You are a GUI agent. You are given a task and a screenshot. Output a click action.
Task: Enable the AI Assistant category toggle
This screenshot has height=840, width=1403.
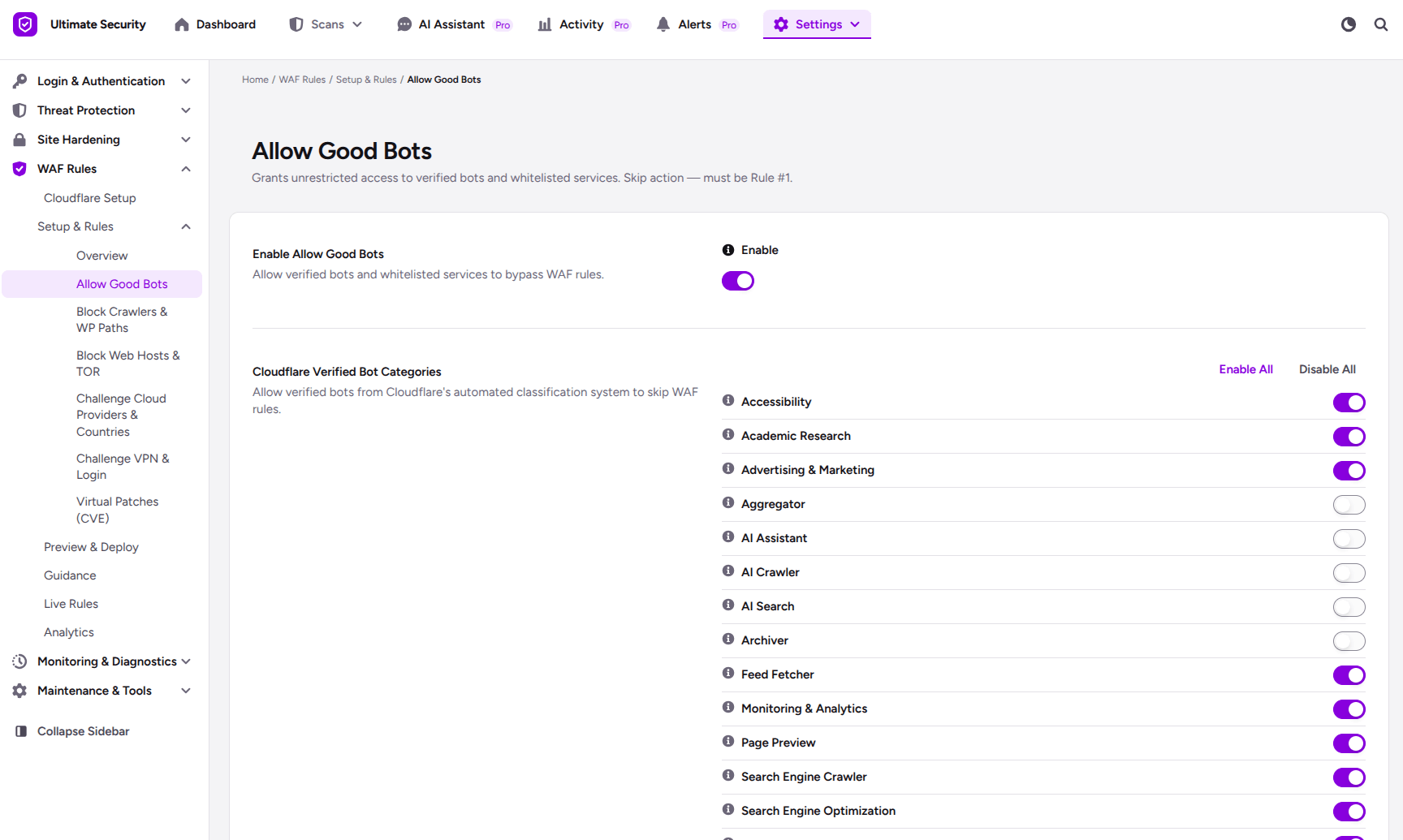pyautogui.click(x=1349, y=539)
